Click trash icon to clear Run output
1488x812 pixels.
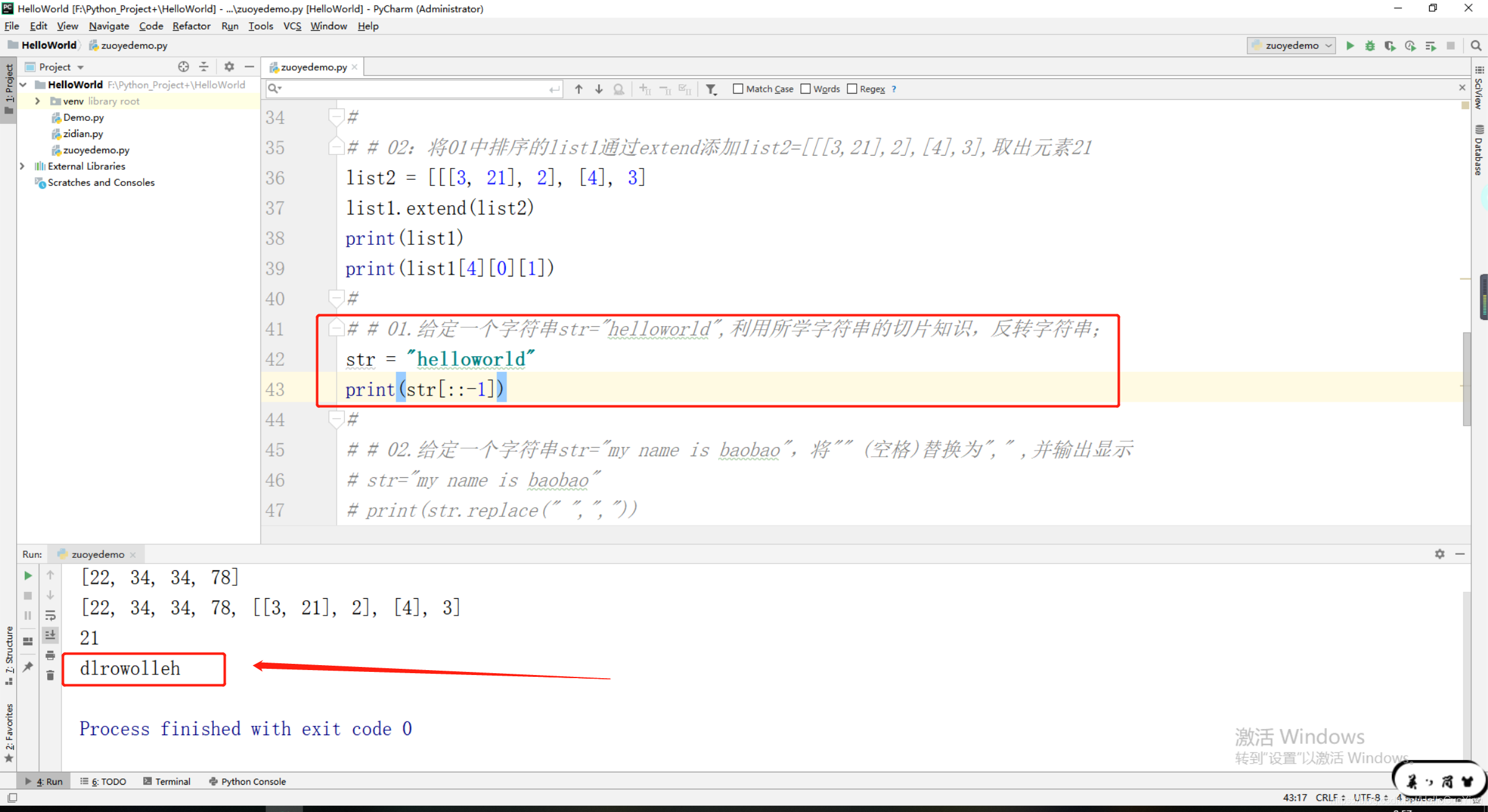pyautogui.click(x=50, y=675)
